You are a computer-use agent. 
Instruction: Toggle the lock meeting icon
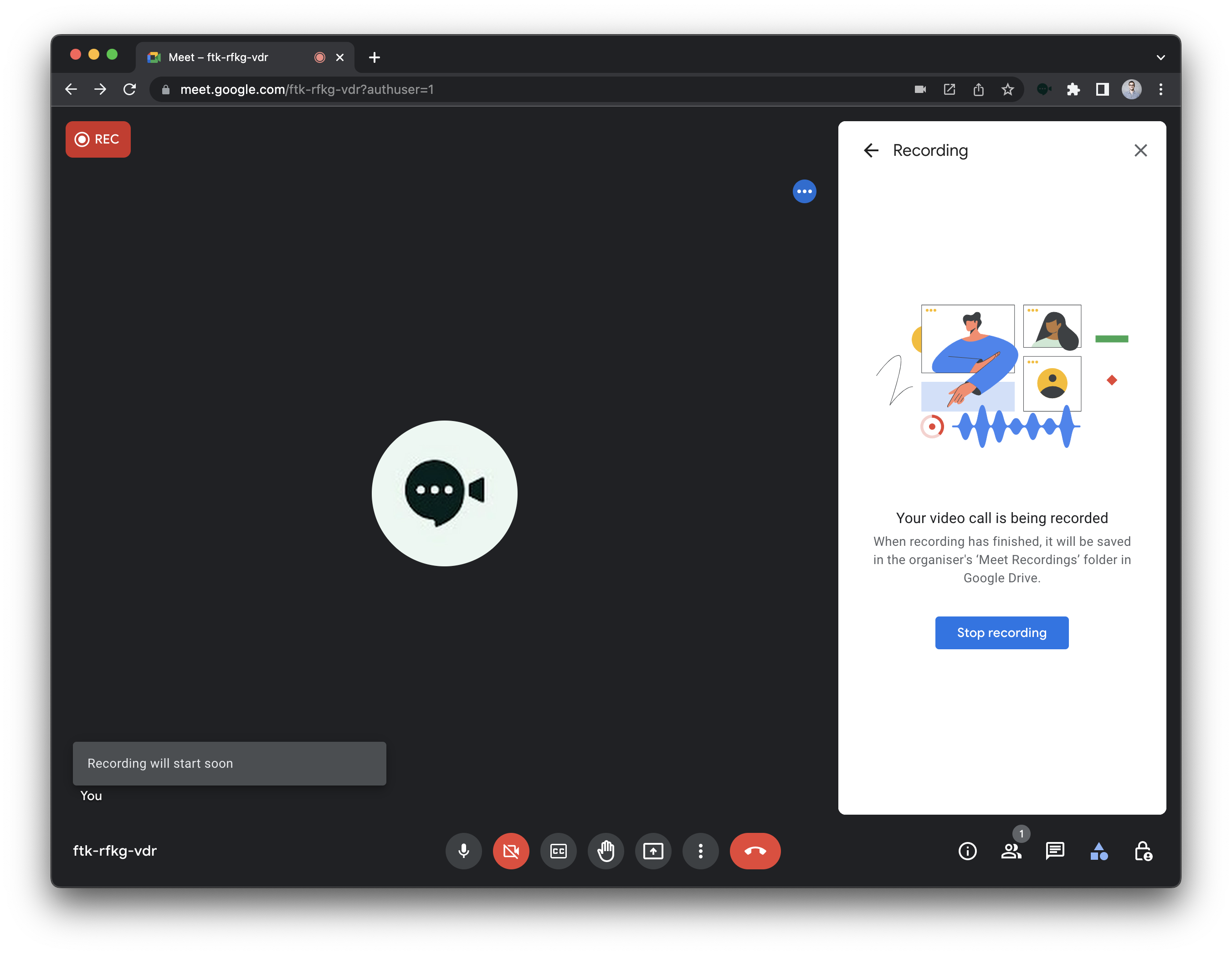(x=1143, y=851)
